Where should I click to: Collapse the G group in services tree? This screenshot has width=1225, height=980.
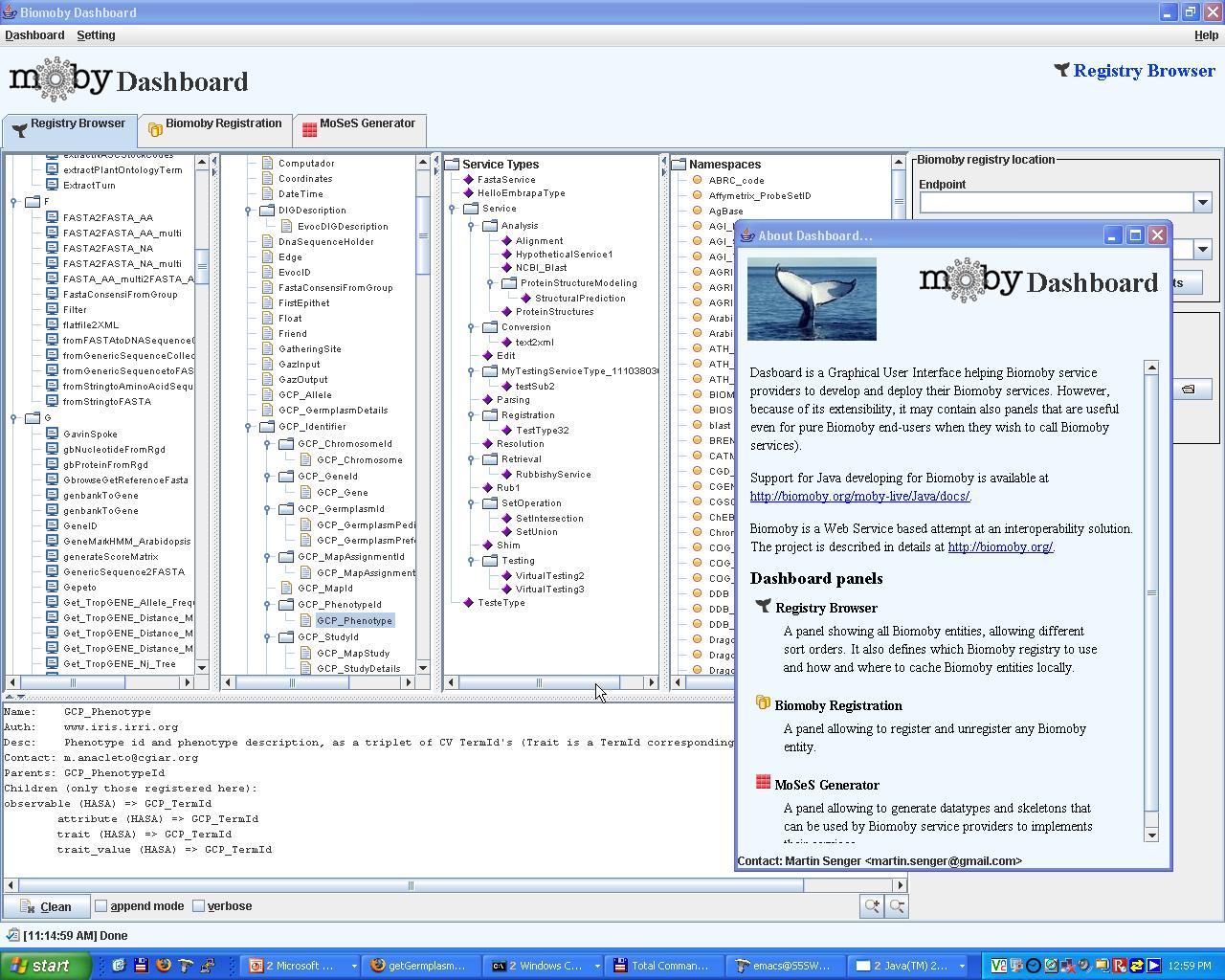13,417
